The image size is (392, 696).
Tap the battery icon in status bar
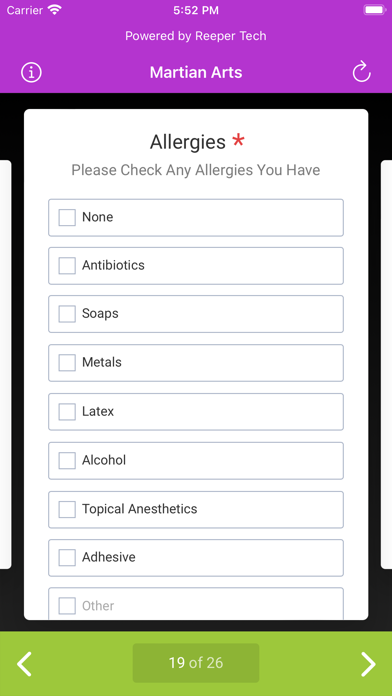coord(374,10)
